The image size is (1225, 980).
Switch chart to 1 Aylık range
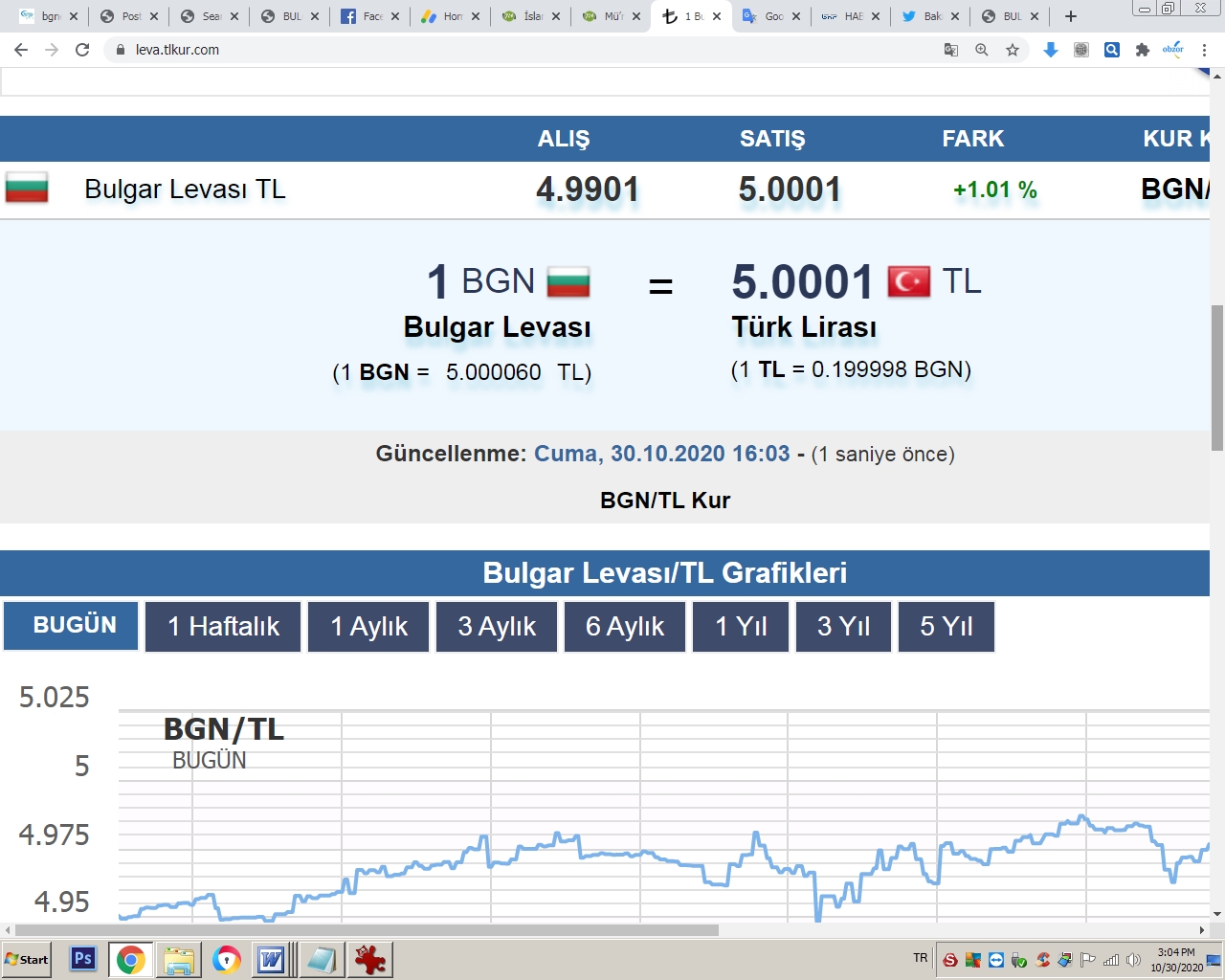coord(368,627)
